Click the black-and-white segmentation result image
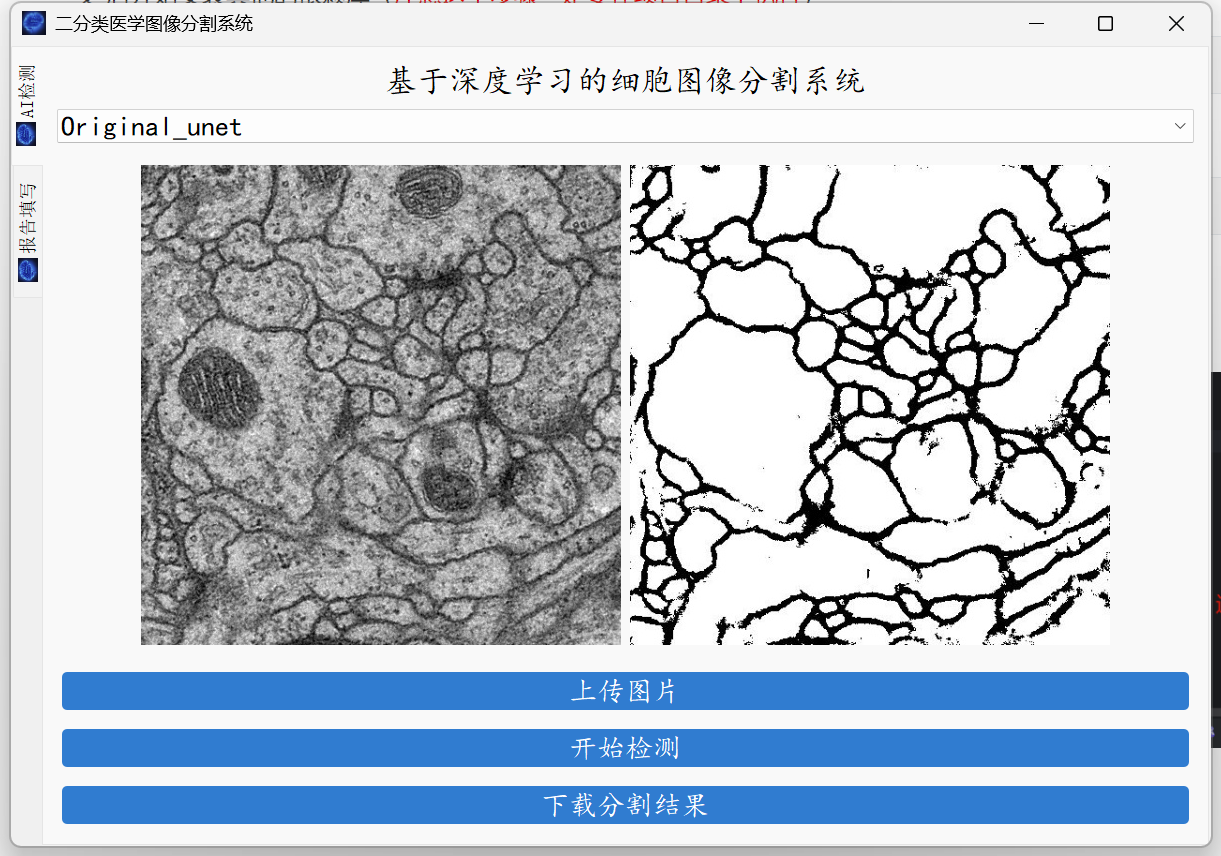The image size is (1221, 856). tap(868, 404)
